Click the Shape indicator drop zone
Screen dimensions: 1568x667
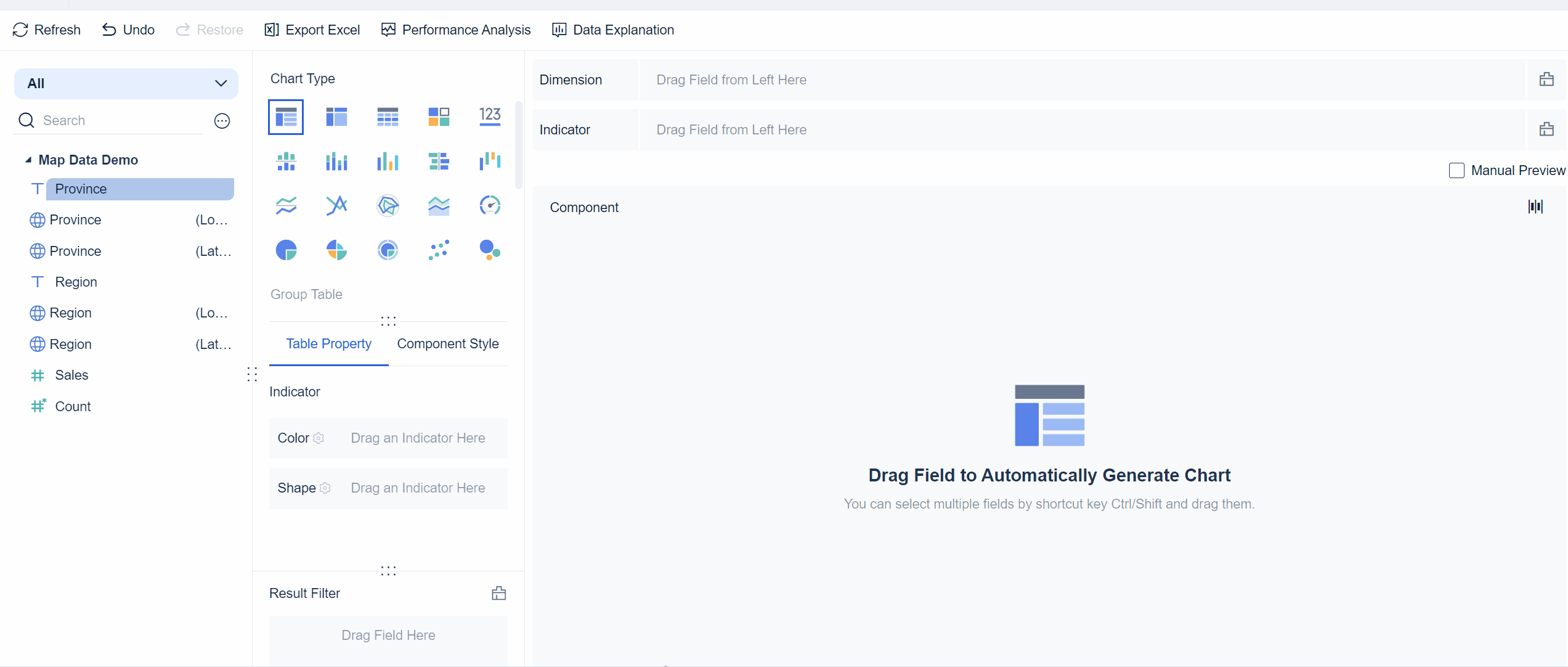[418, 488]
